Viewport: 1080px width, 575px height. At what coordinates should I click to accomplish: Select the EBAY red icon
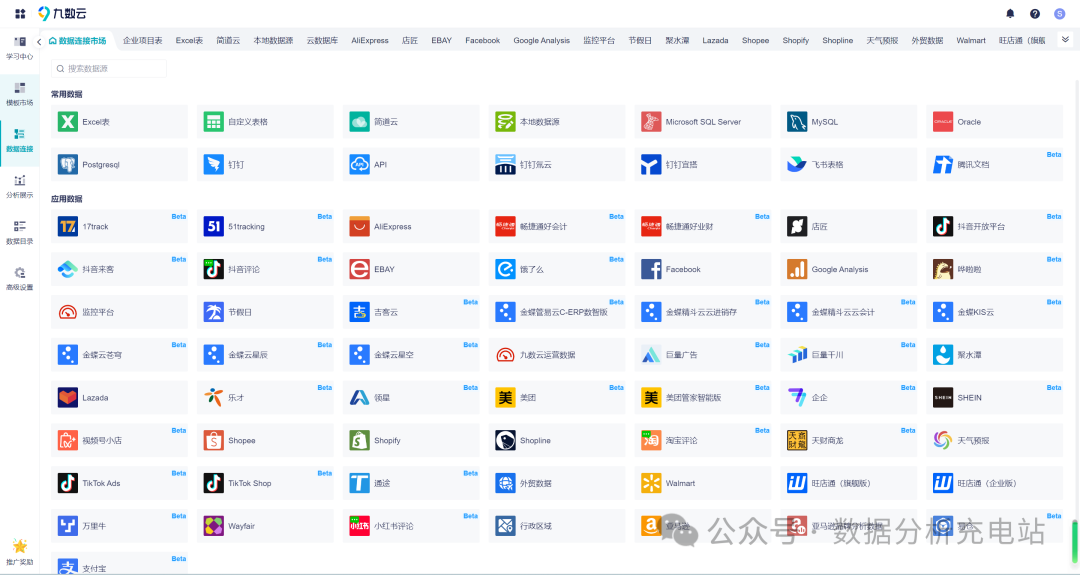coord(360,269)
